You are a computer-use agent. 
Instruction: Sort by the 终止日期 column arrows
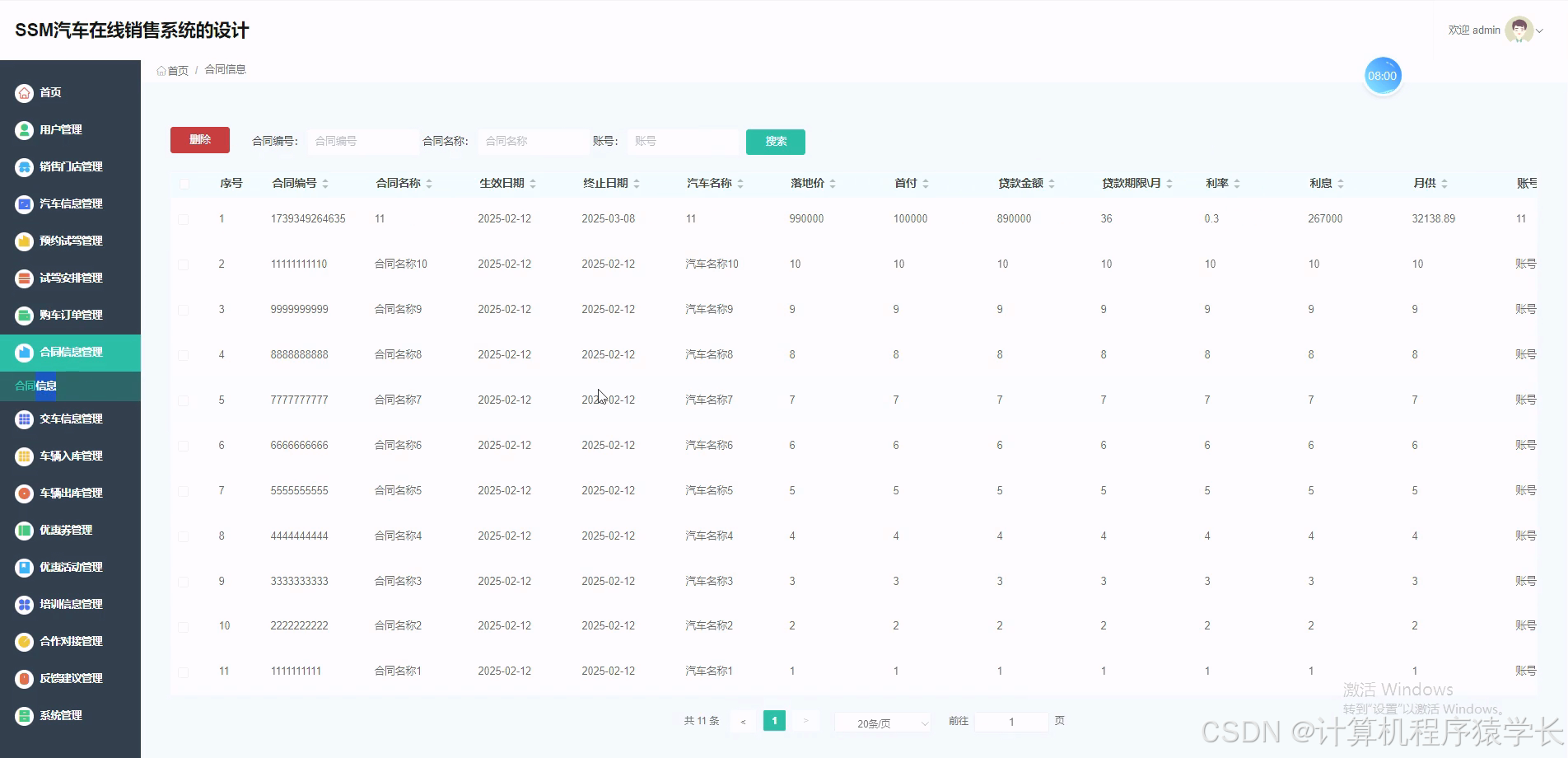point(637,184)
